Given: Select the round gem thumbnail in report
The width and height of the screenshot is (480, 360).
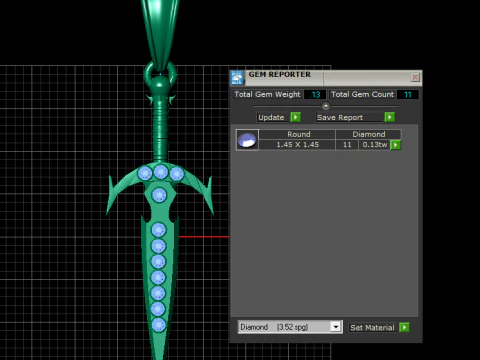Looking at the screenshot, I should [x=247, y=140].
